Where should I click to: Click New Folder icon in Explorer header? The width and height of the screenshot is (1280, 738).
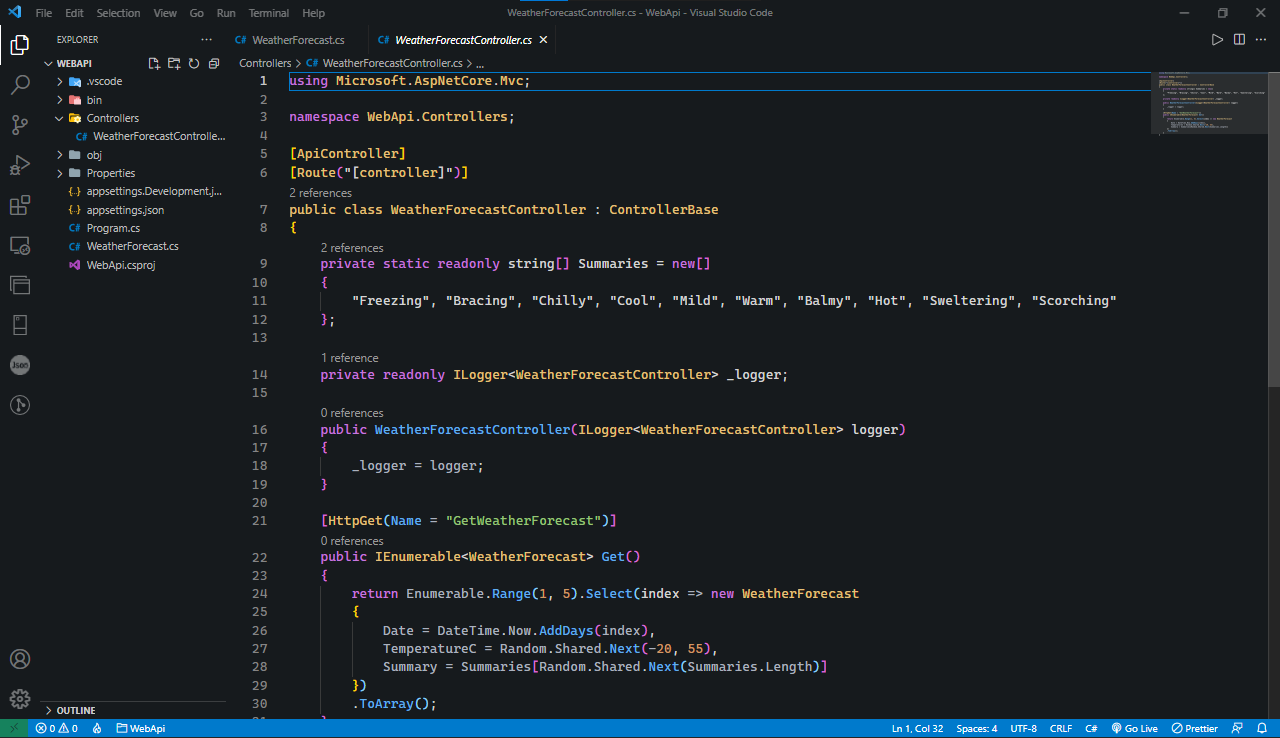174,63
